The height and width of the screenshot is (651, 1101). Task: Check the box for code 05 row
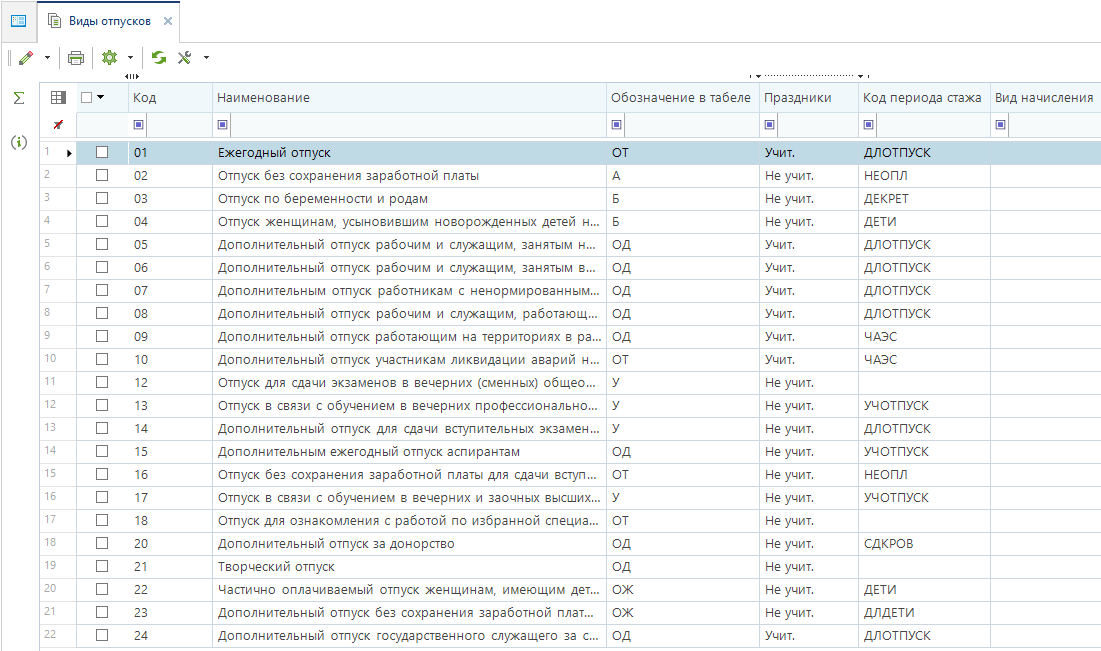102,245
